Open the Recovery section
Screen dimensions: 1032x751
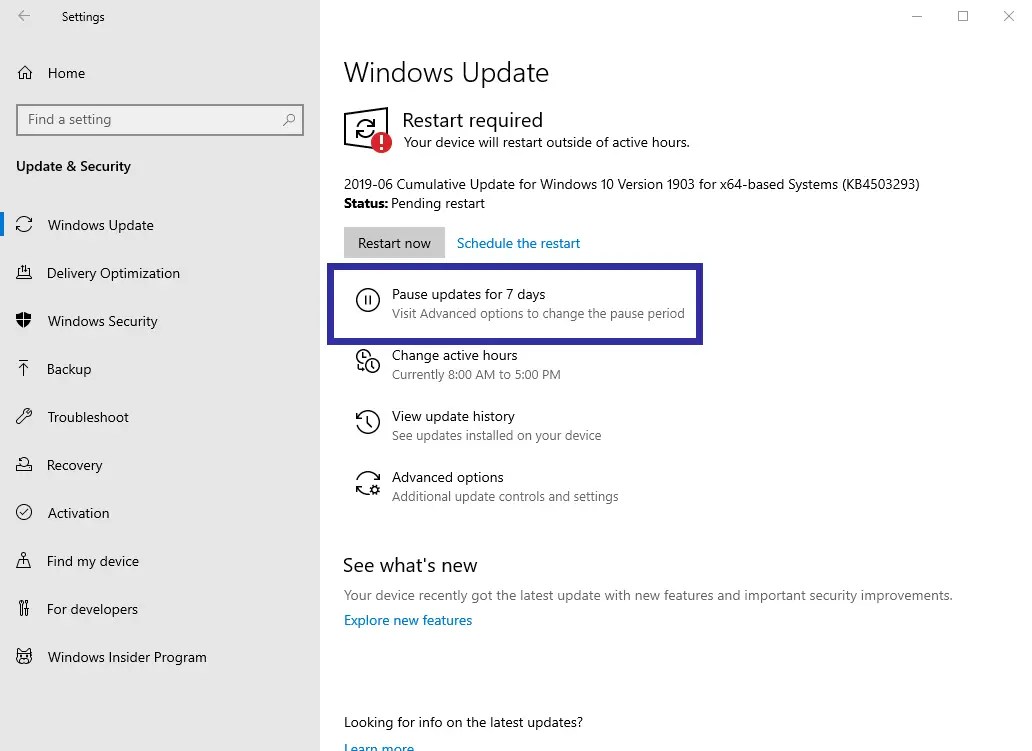pos(74,465)
